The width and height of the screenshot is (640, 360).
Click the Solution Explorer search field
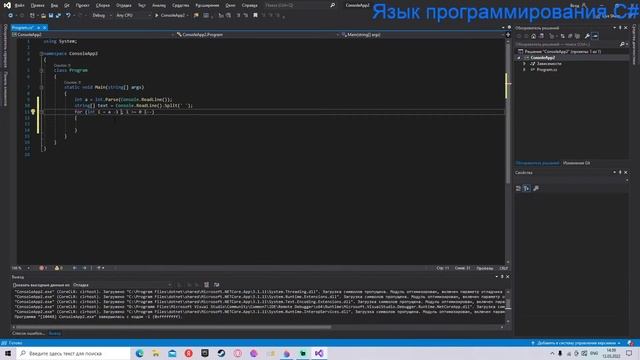coord(571,44)
